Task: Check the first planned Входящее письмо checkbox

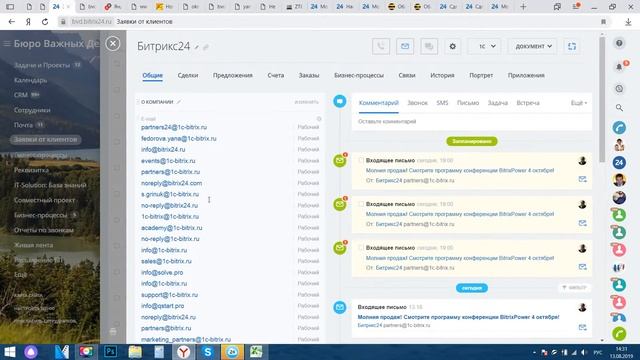Action: click(x=361, y=160)
